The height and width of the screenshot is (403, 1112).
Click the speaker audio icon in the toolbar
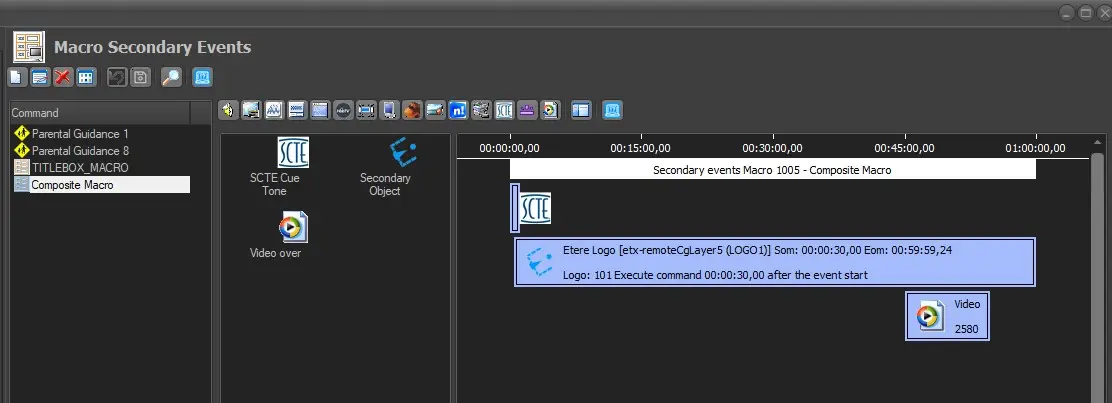(227, 110)
